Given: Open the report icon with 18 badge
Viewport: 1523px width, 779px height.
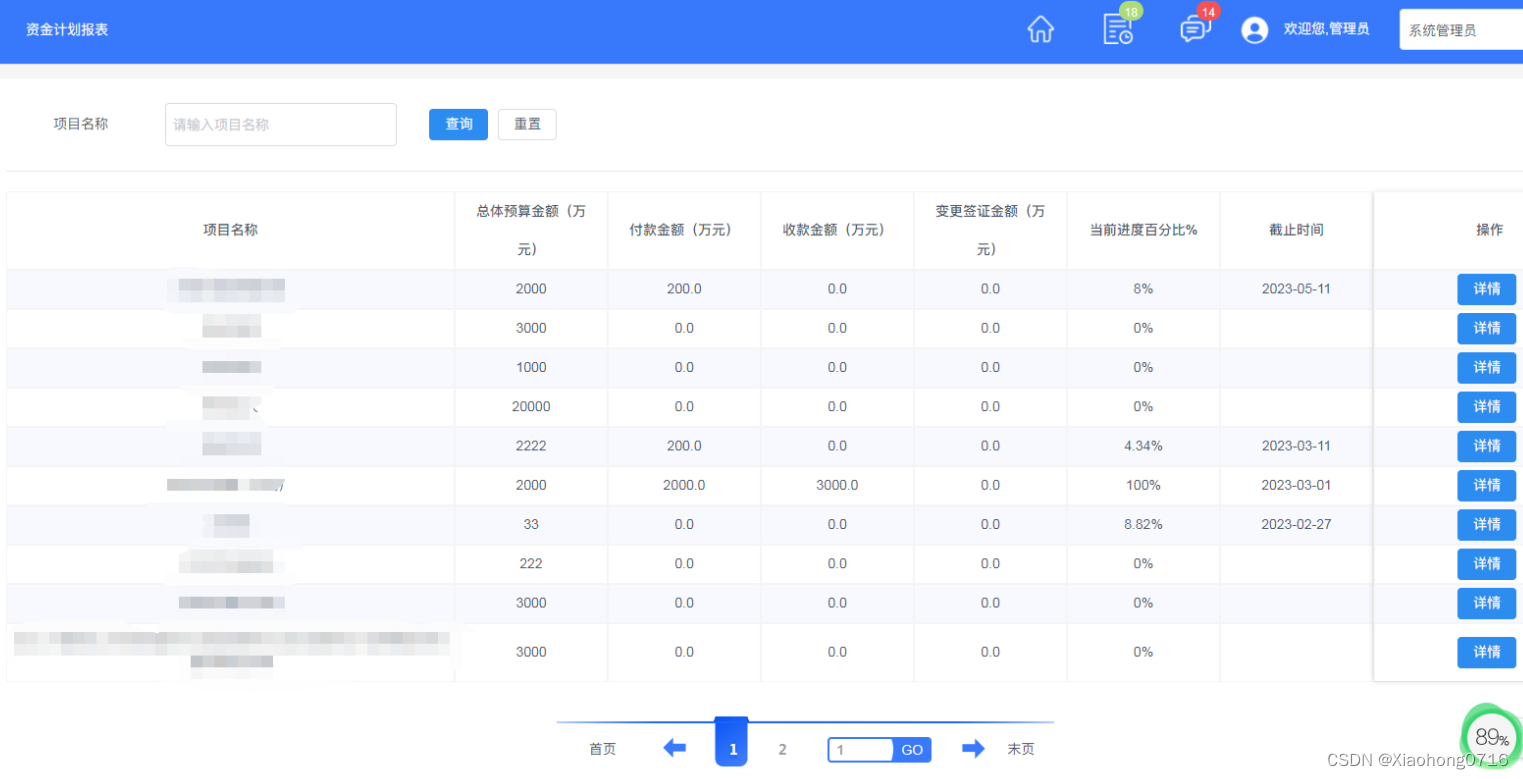Looking at the screenshot, I should (1117, 31).
